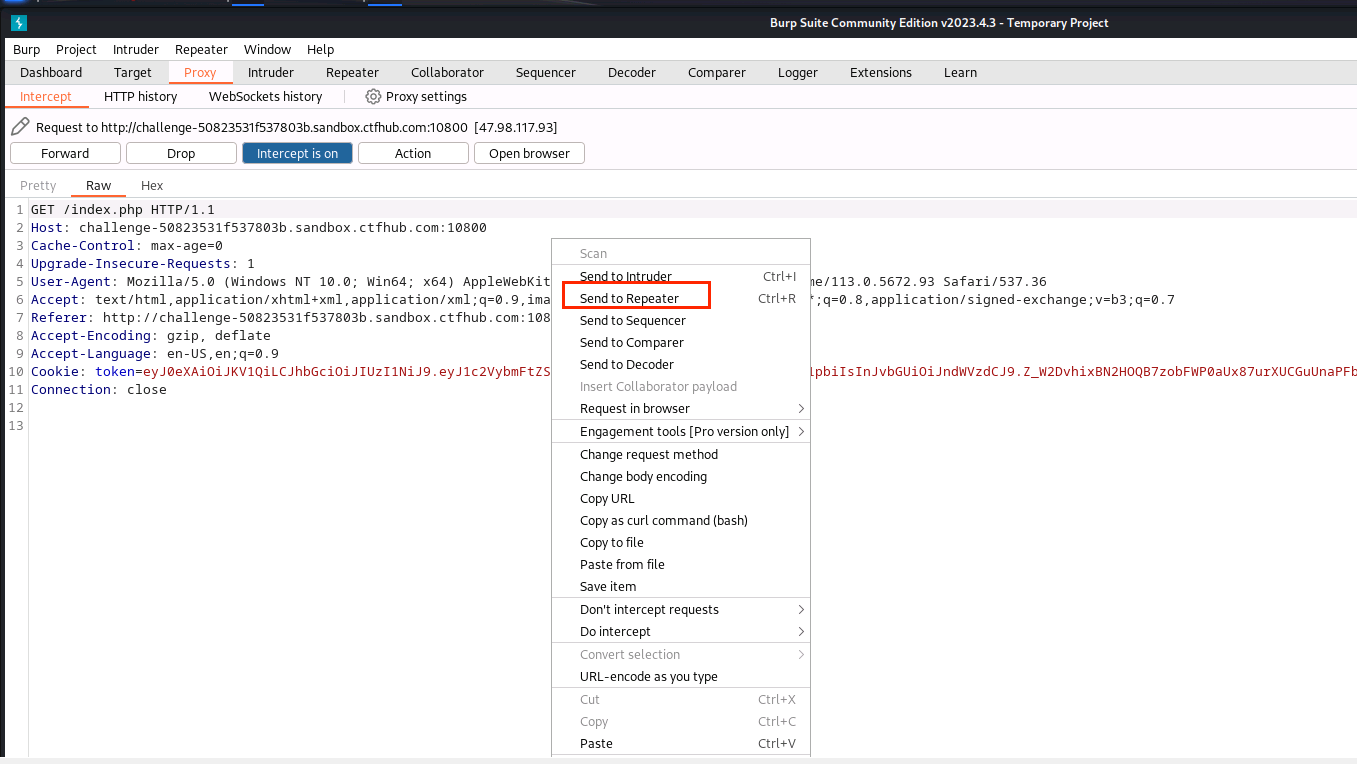Open the Collaborator tab
1357x764 pixels.
tap(447, 72)
